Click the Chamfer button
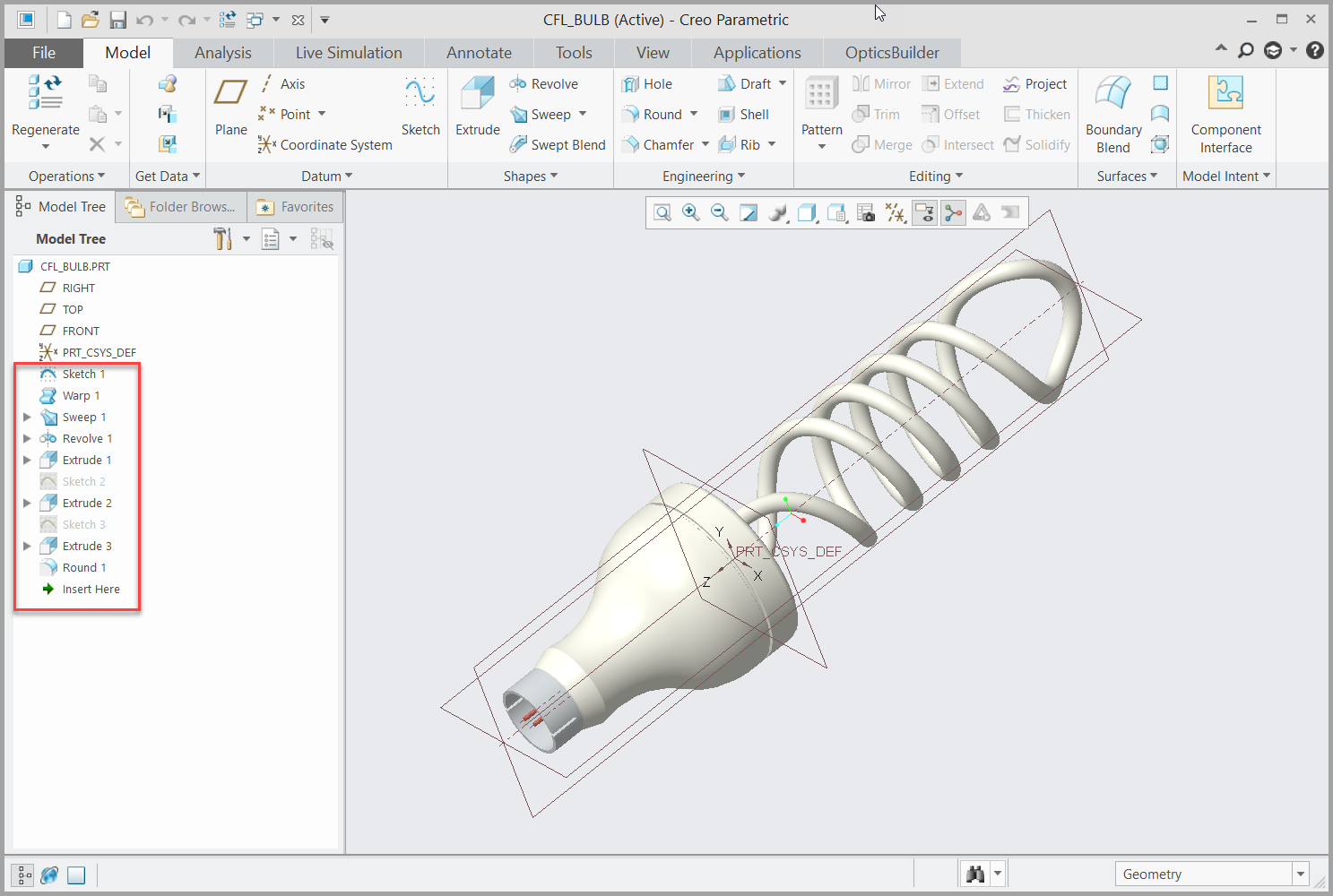Image resolution: width=1333 pixels, height=896 pixels. [x=658, y=144]
